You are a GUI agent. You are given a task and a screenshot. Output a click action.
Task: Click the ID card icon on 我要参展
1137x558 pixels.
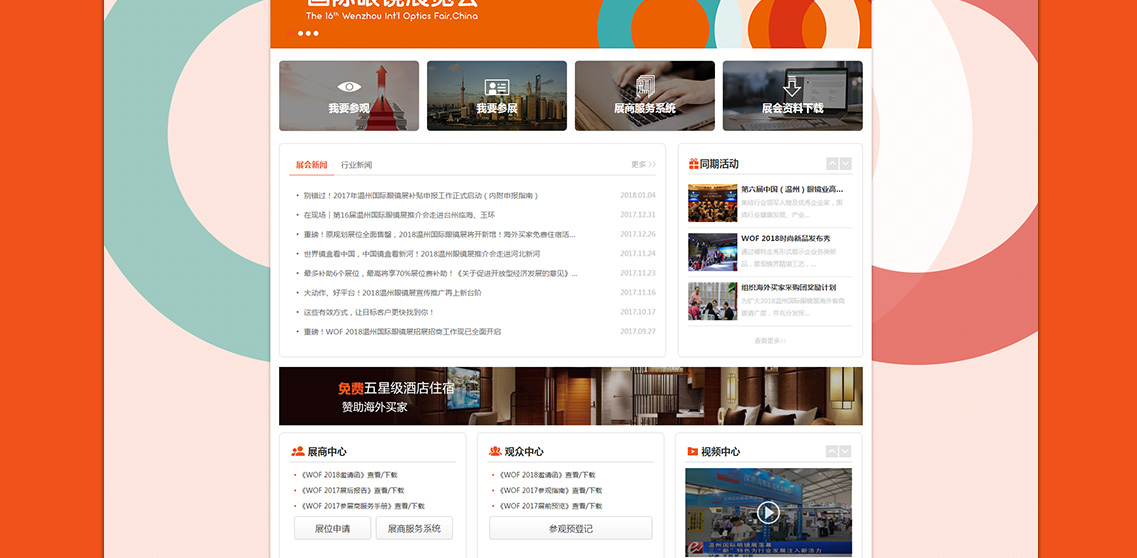pyautogui.click(x=497, y=87)
